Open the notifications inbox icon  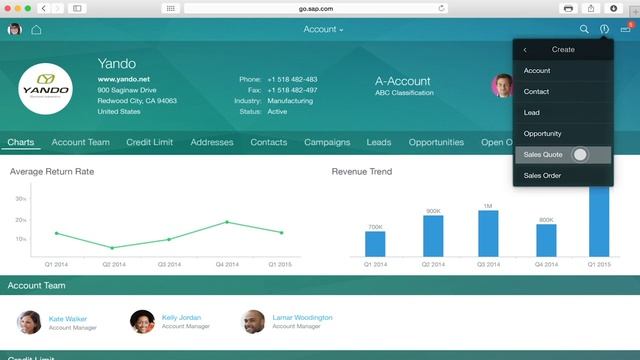click(x=626, y=29)
